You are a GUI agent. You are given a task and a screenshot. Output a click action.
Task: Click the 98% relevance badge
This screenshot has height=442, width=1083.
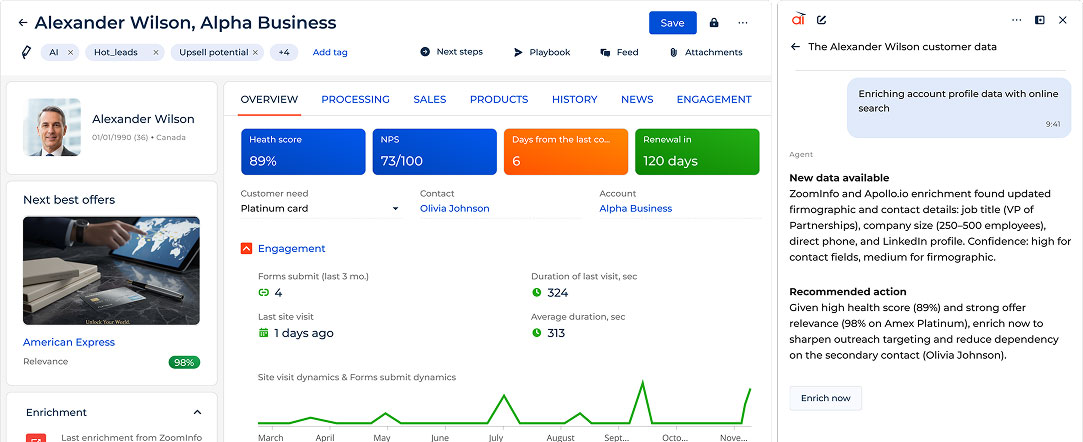pyautogui.click(x=184, y=362)
